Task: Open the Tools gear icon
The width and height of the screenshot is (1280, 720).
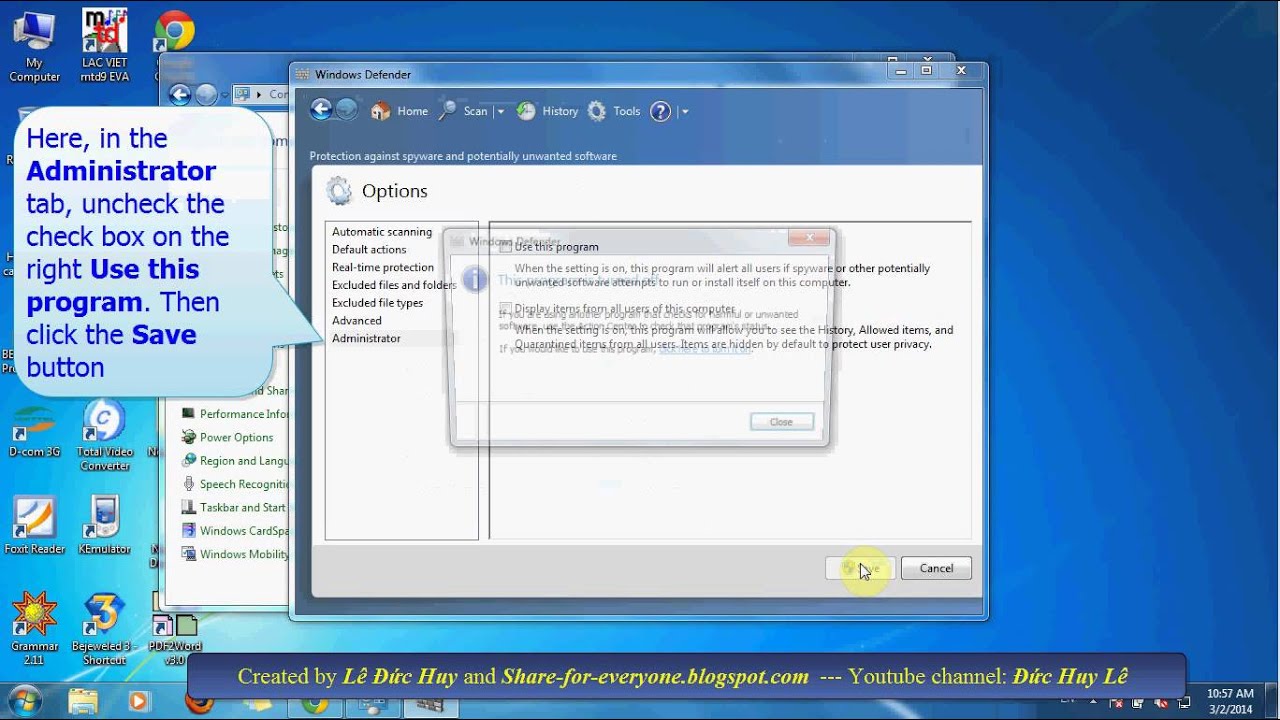Action: [x=597, y=111]
